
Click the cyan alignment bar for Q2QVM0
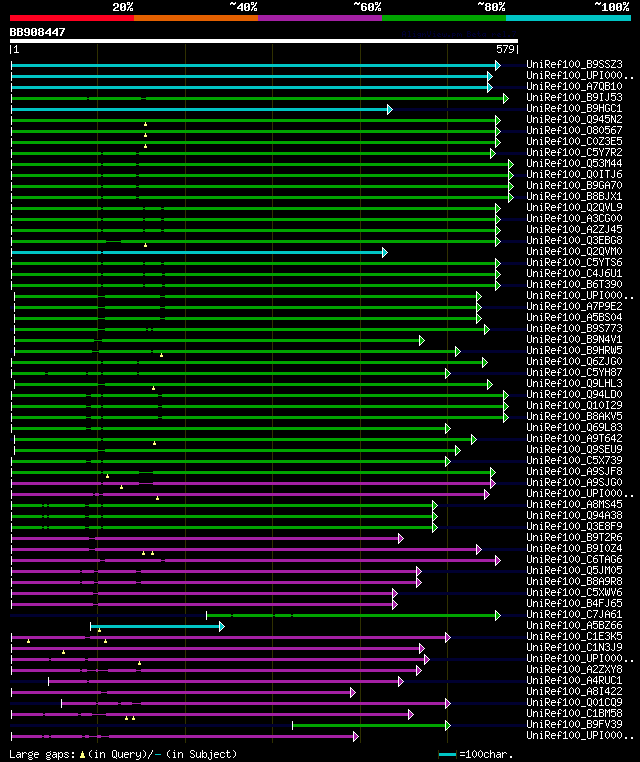pyautogui.click(x=199, y=252)
